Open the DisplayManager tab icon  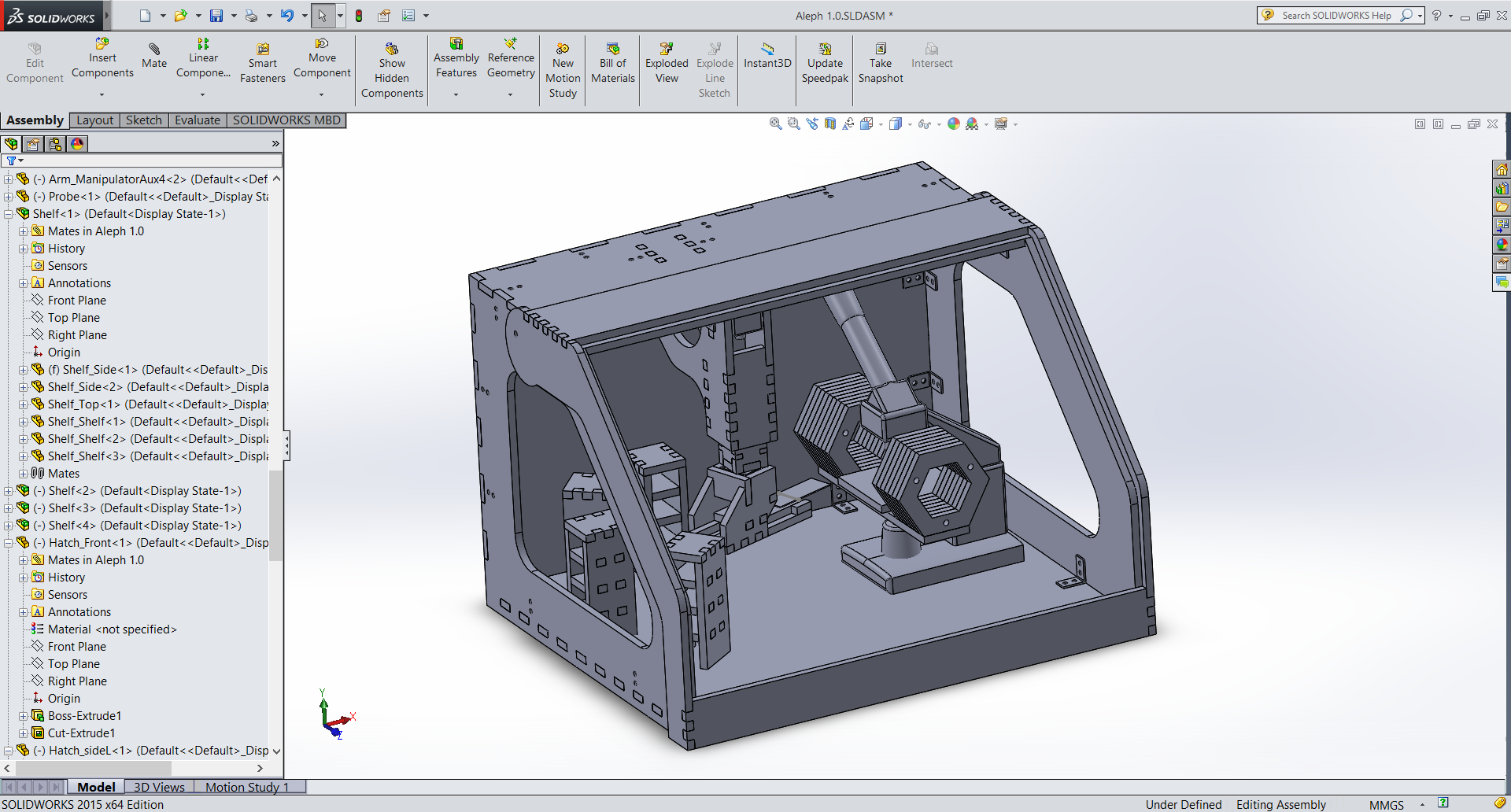tap(77, 144)
